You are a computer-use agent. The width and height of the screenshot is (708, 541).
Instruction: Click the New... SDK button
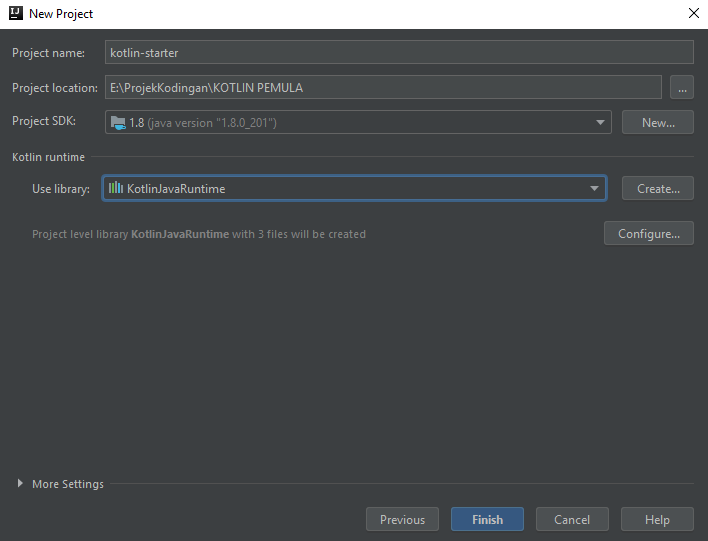pyautogui.click(x=658, y=122)
